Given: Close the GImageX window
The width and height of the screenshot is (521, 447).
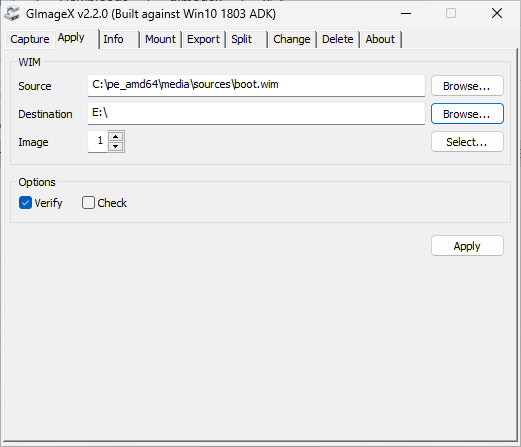Looking at the screenshot, I should coord(497,14).
